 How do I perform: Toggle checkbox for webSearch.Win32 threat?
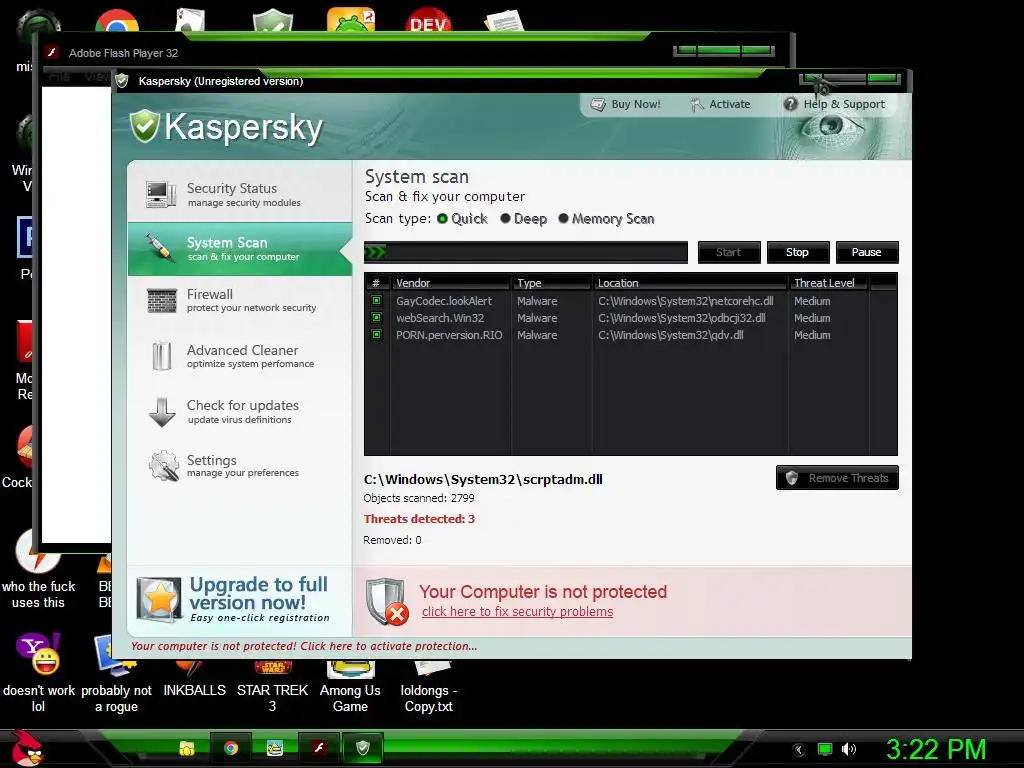[376, 317]
